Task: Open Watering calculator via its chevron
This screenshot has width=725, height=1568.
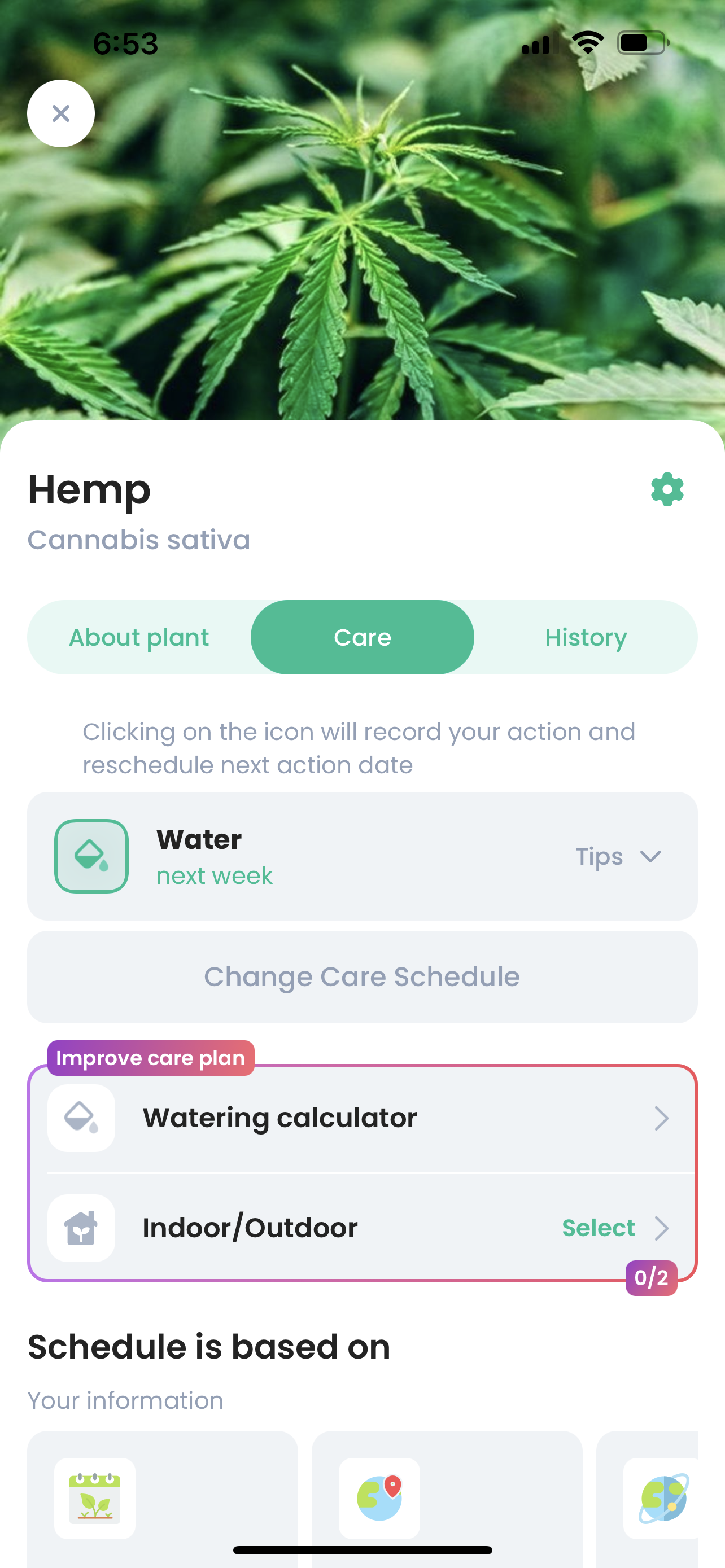Action: point(661,1118)
